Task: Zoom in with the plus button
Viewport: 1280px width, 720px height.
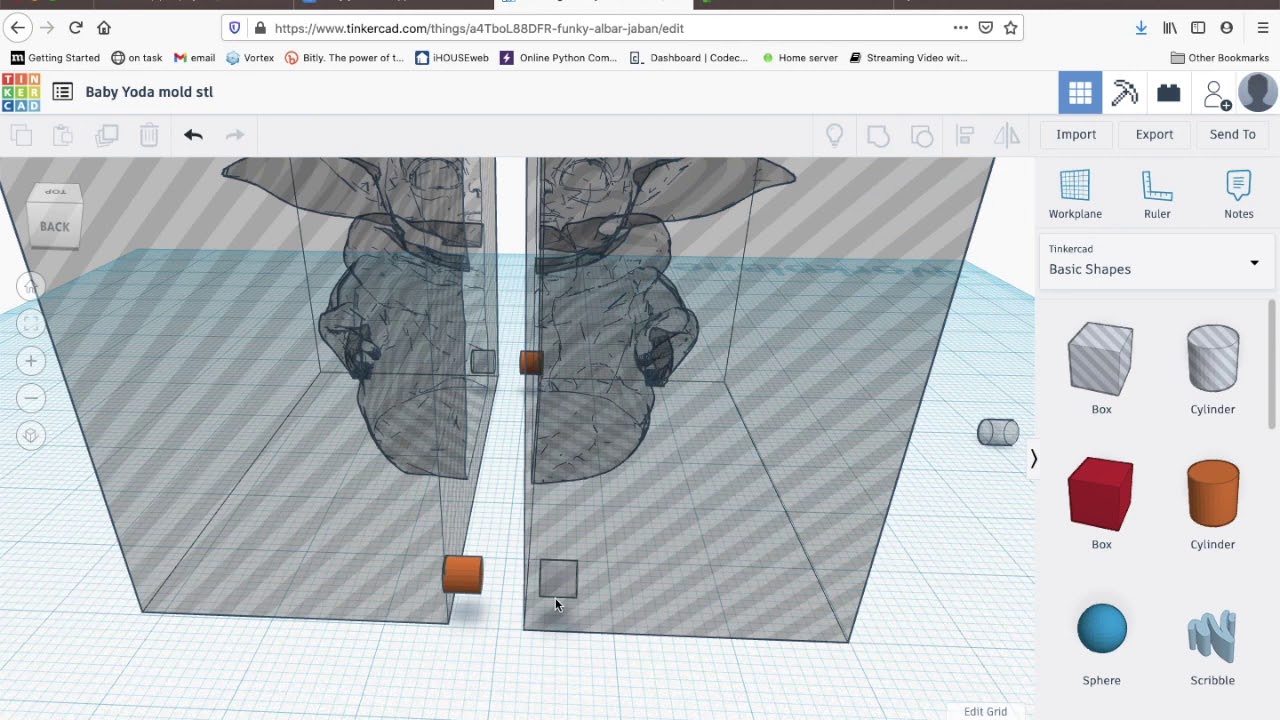Action: (30, 361)
